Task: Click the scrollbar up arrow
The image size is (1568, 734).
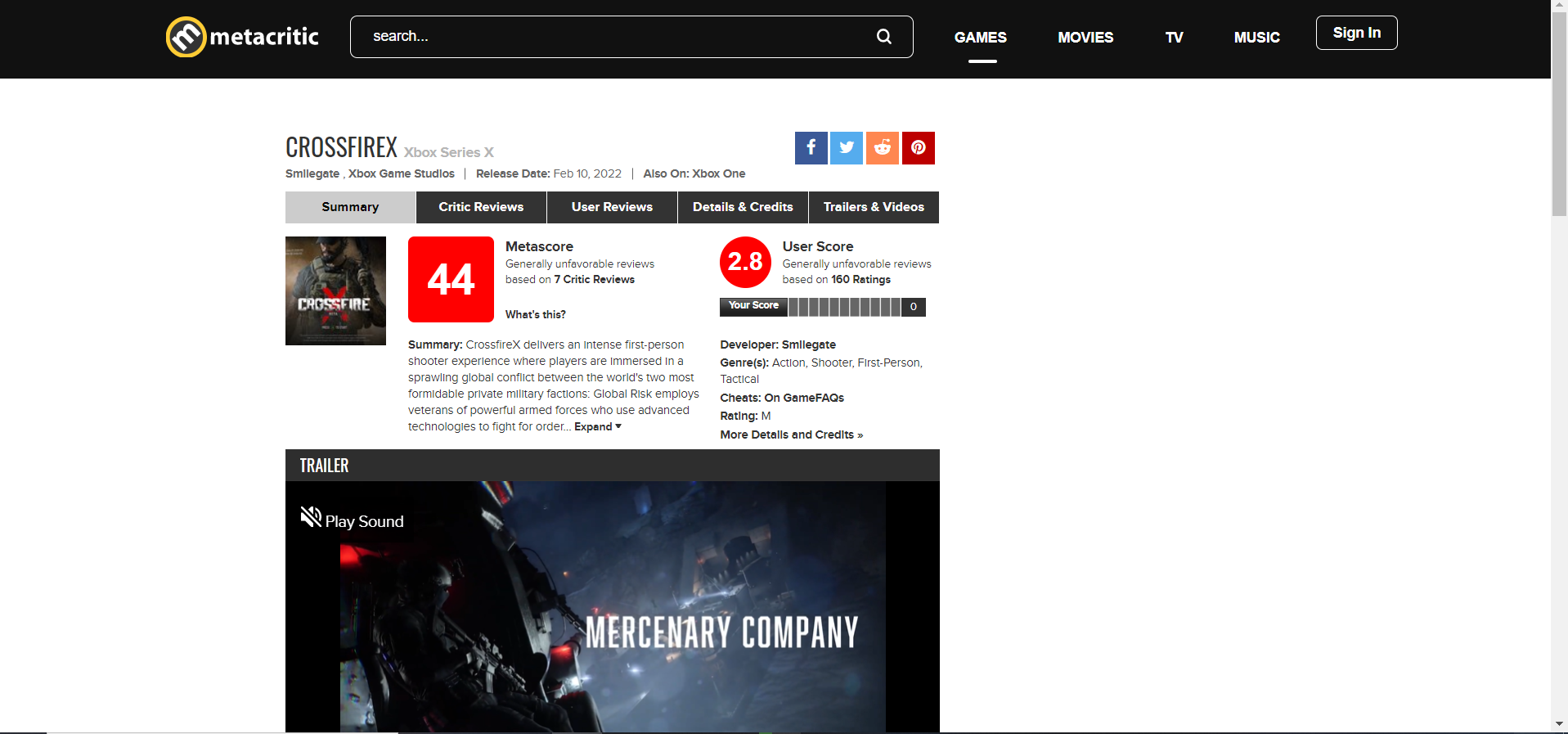Action: click(1559, 6)
